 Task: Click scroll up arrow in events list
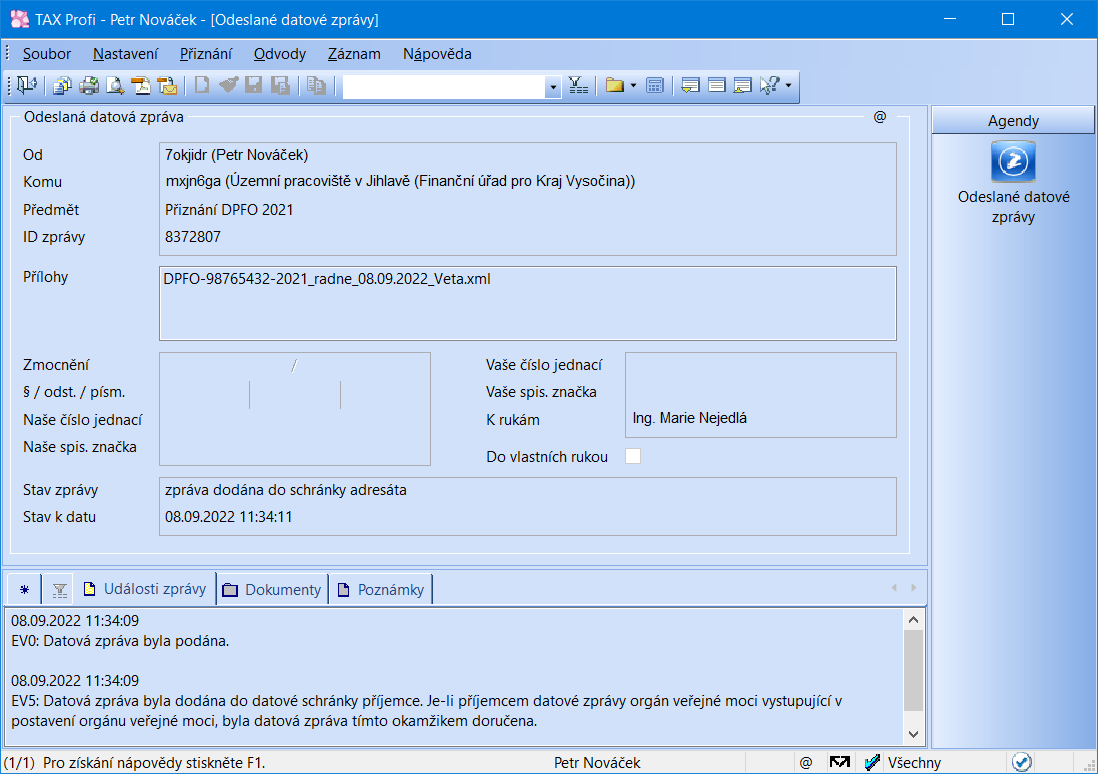click(913, 620)
